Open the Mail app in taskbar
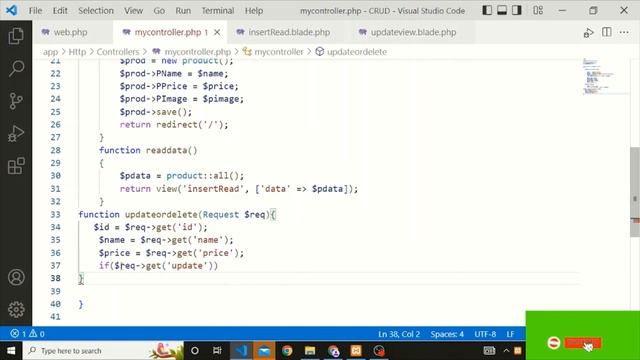Image resolution: width=640 pixels, height=360 pixels. coord(264,351)
